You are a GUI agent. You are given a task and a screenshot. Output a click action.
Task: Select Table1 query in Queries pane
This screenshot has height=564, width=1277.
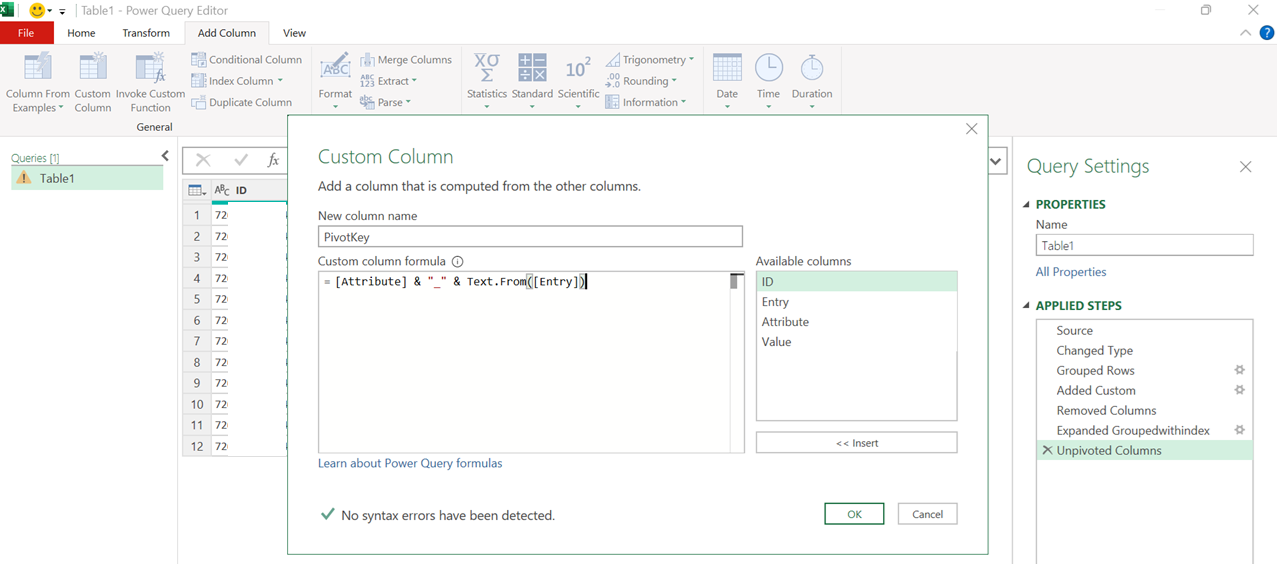click(87, 178)
